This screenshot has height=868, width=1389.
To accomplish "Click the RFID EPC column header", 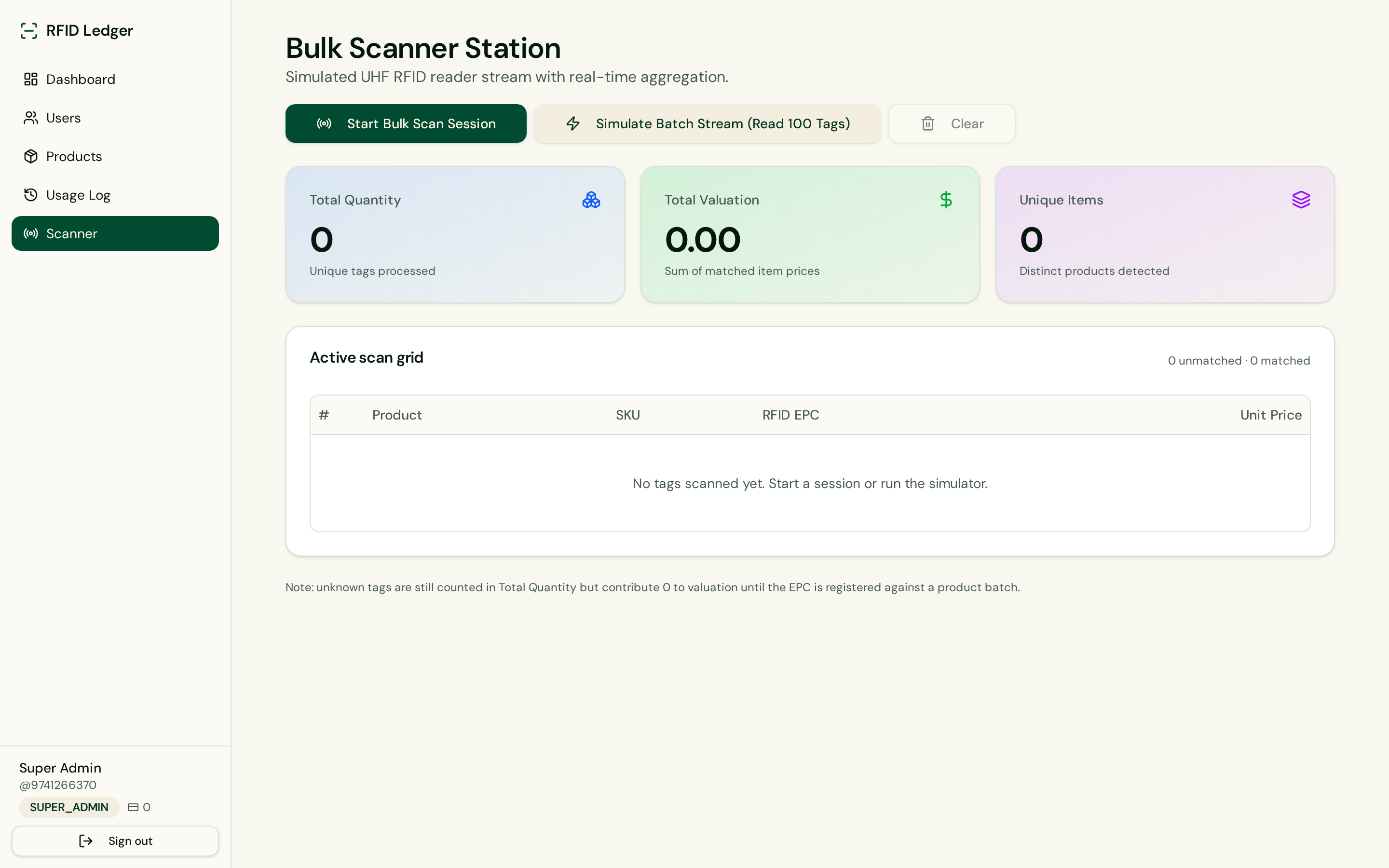I will click(790, 415).
